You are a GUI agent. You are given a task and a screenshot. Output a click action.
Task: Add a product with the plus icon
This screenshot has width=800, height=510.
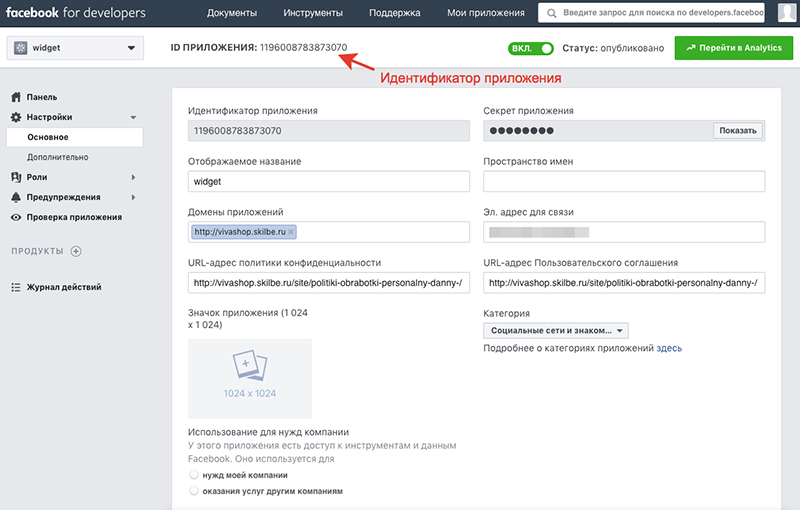coord(76,250)
